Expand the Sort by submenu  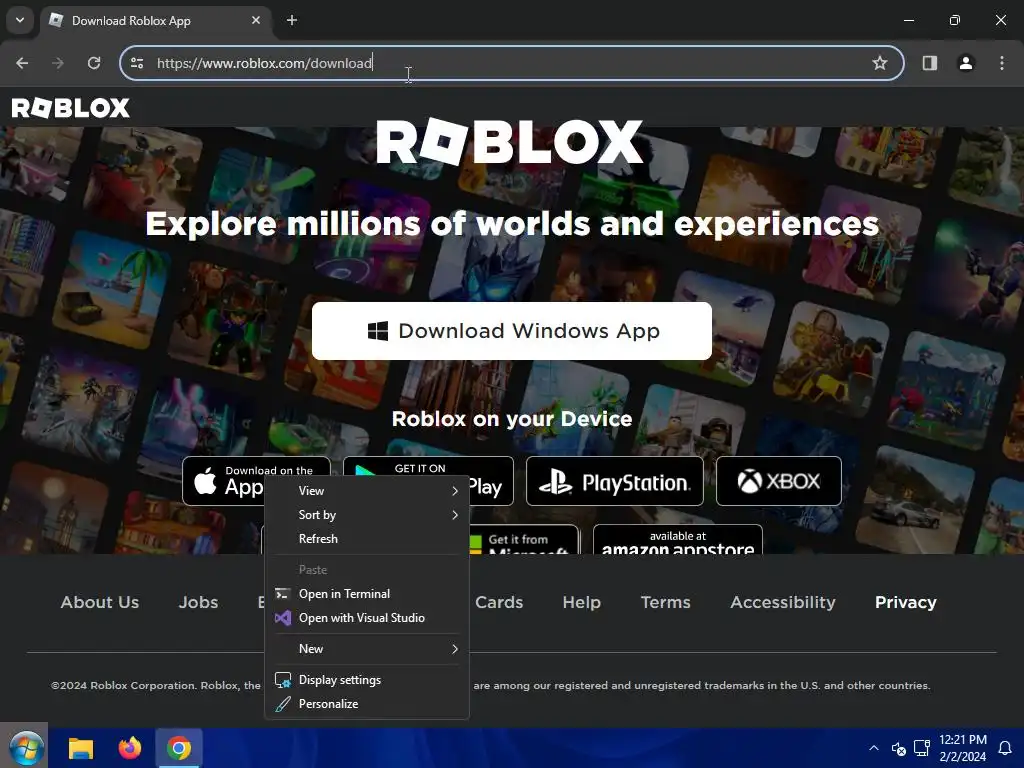click(x=366, y=515)
